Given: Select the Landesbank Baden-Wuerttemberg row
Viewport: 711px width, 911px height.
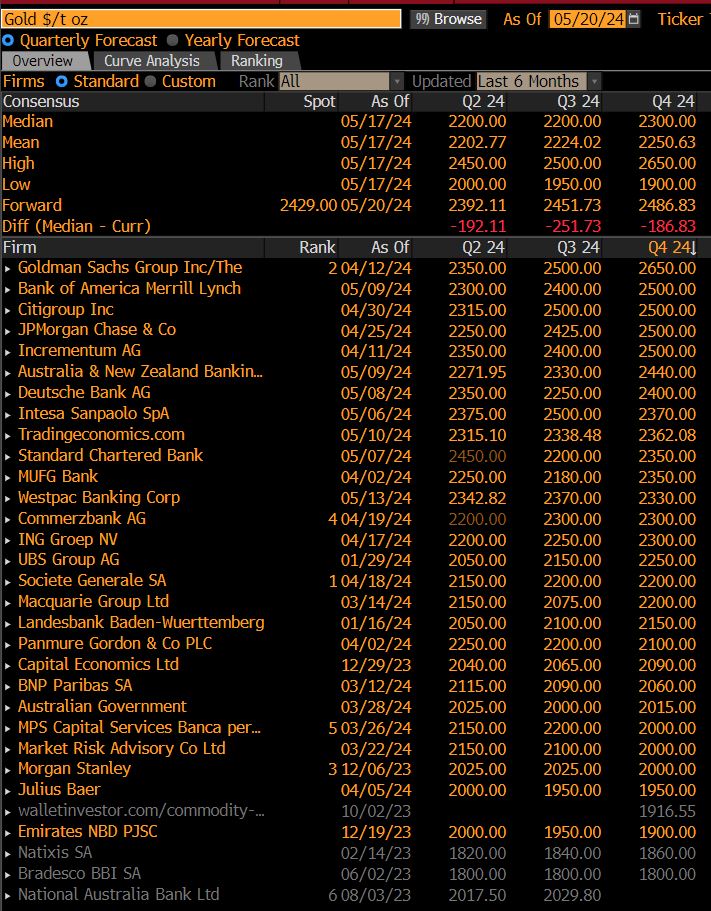Looking at the screenshot, I should [x=356, y=623].
